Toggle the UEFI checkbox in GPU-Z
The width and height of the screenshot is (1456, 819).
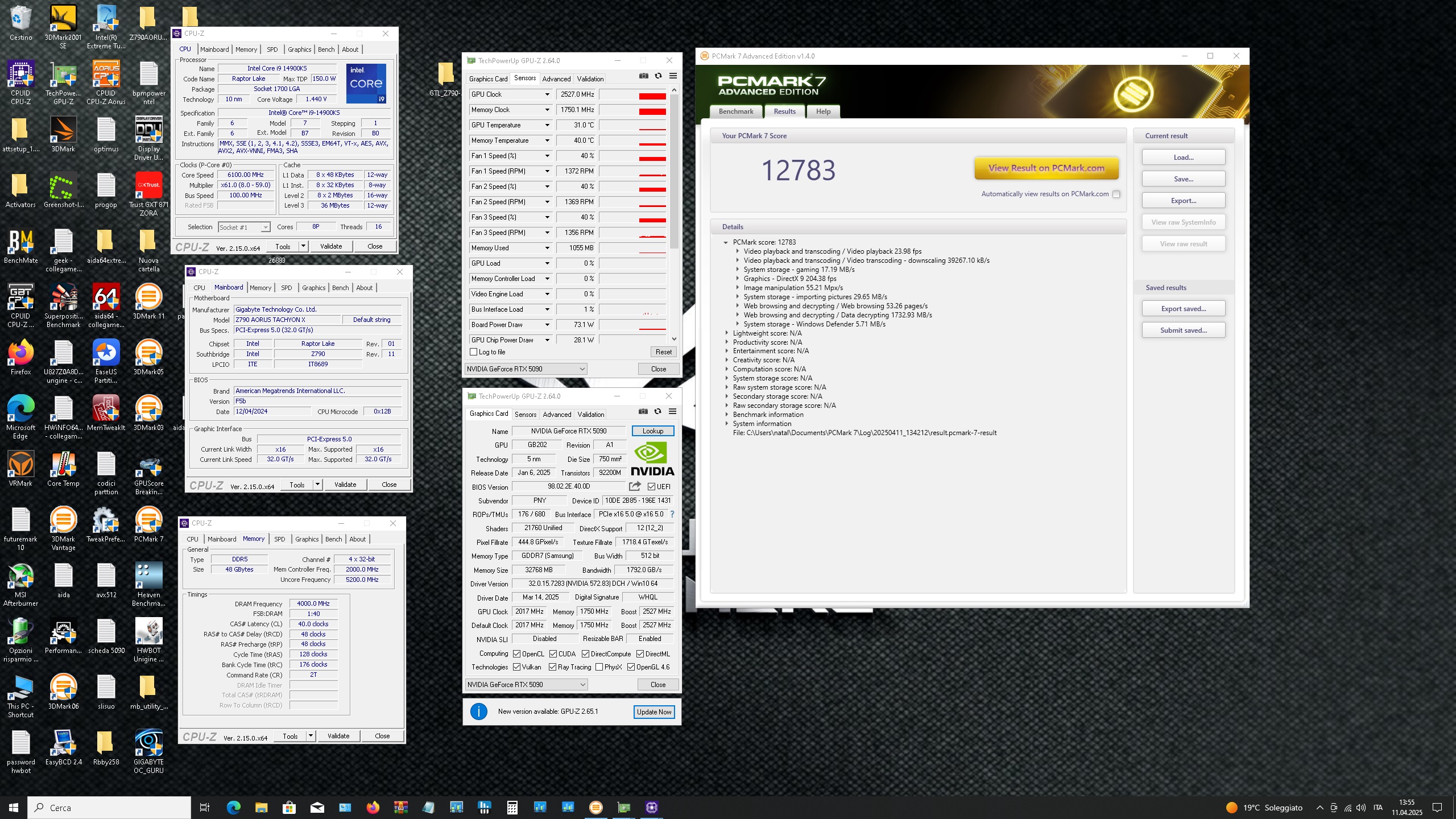coord(652,487)
